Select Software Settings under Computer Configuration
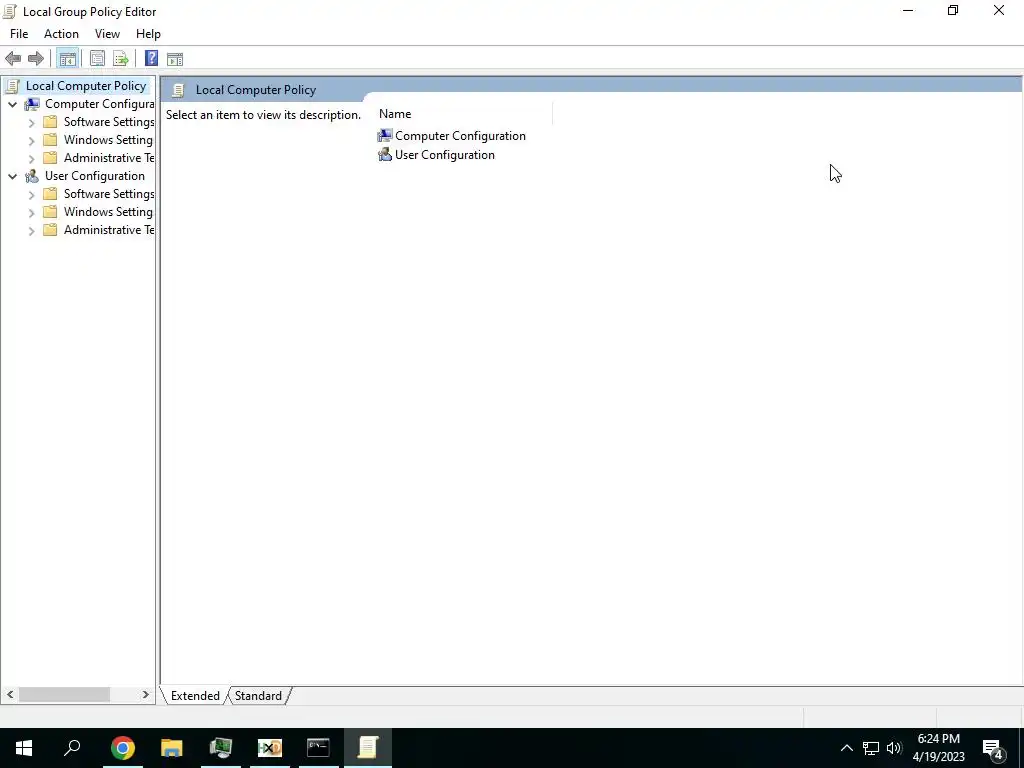Image resolution: width=1024 pixels, height=768 pixels. 108,122
